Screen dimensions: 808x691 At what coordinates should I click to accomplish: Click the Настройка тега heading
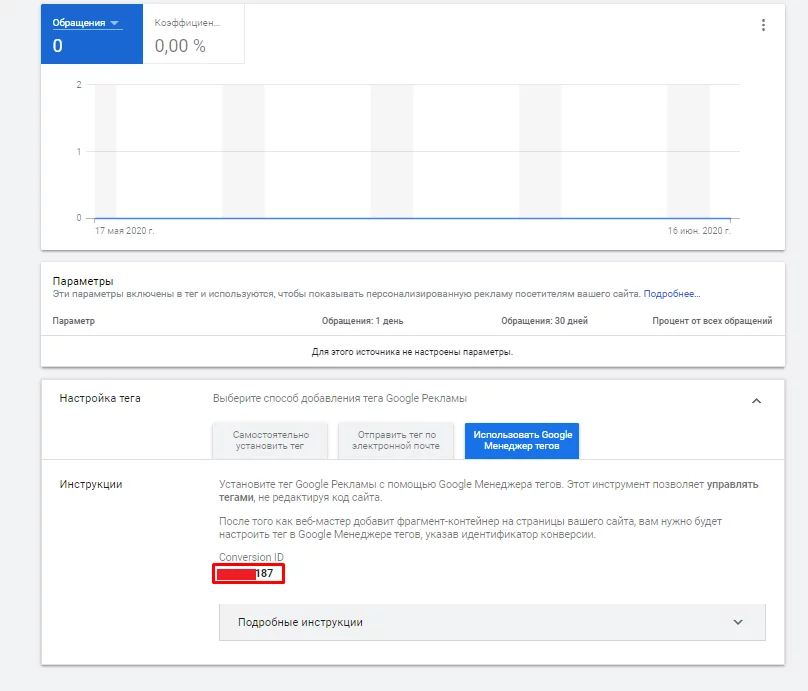[x=100, y=398]
